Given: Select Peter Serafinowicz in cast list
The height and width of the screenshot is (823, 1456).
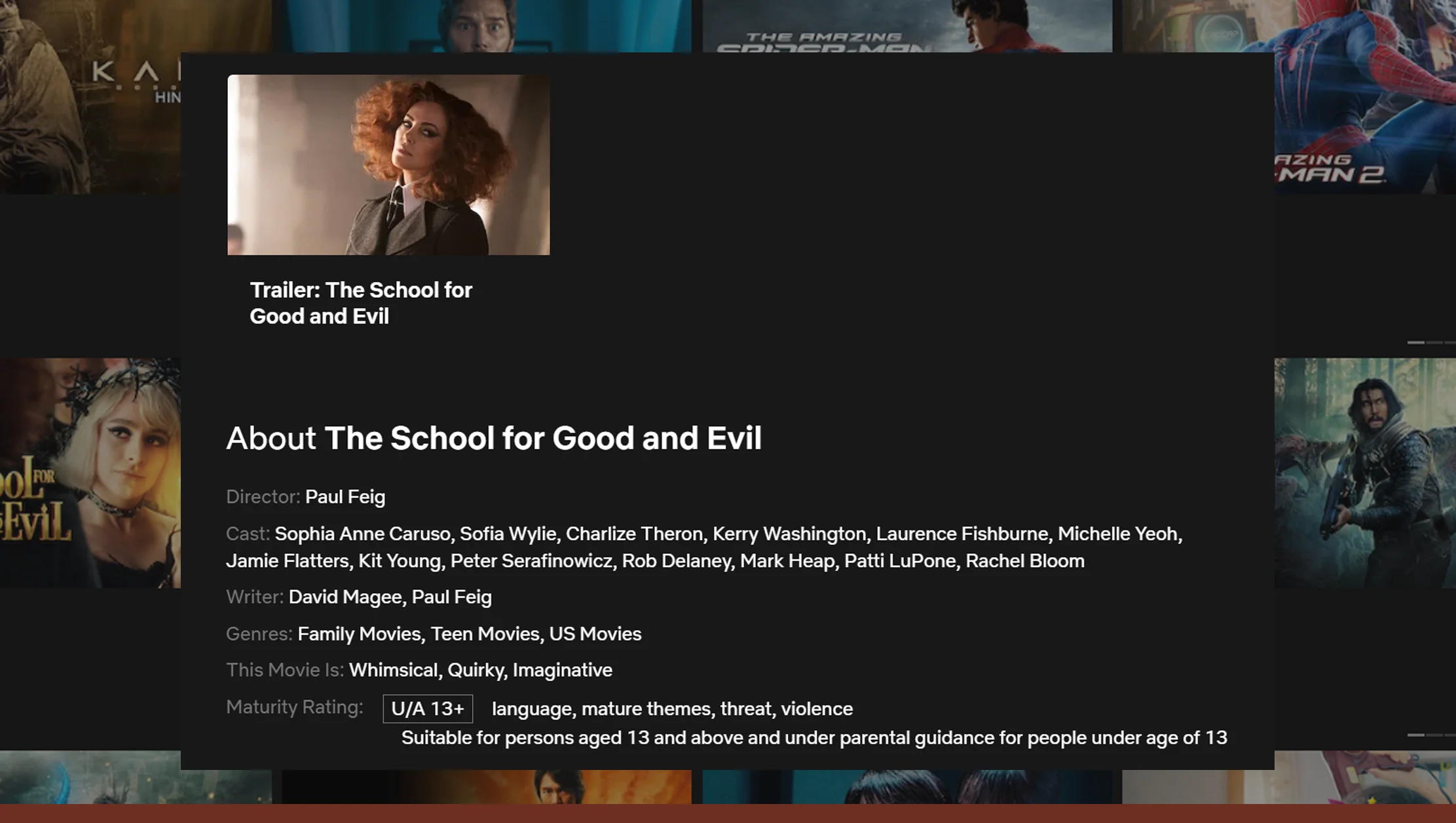Looking at the screenshot, I should [531, 561].
